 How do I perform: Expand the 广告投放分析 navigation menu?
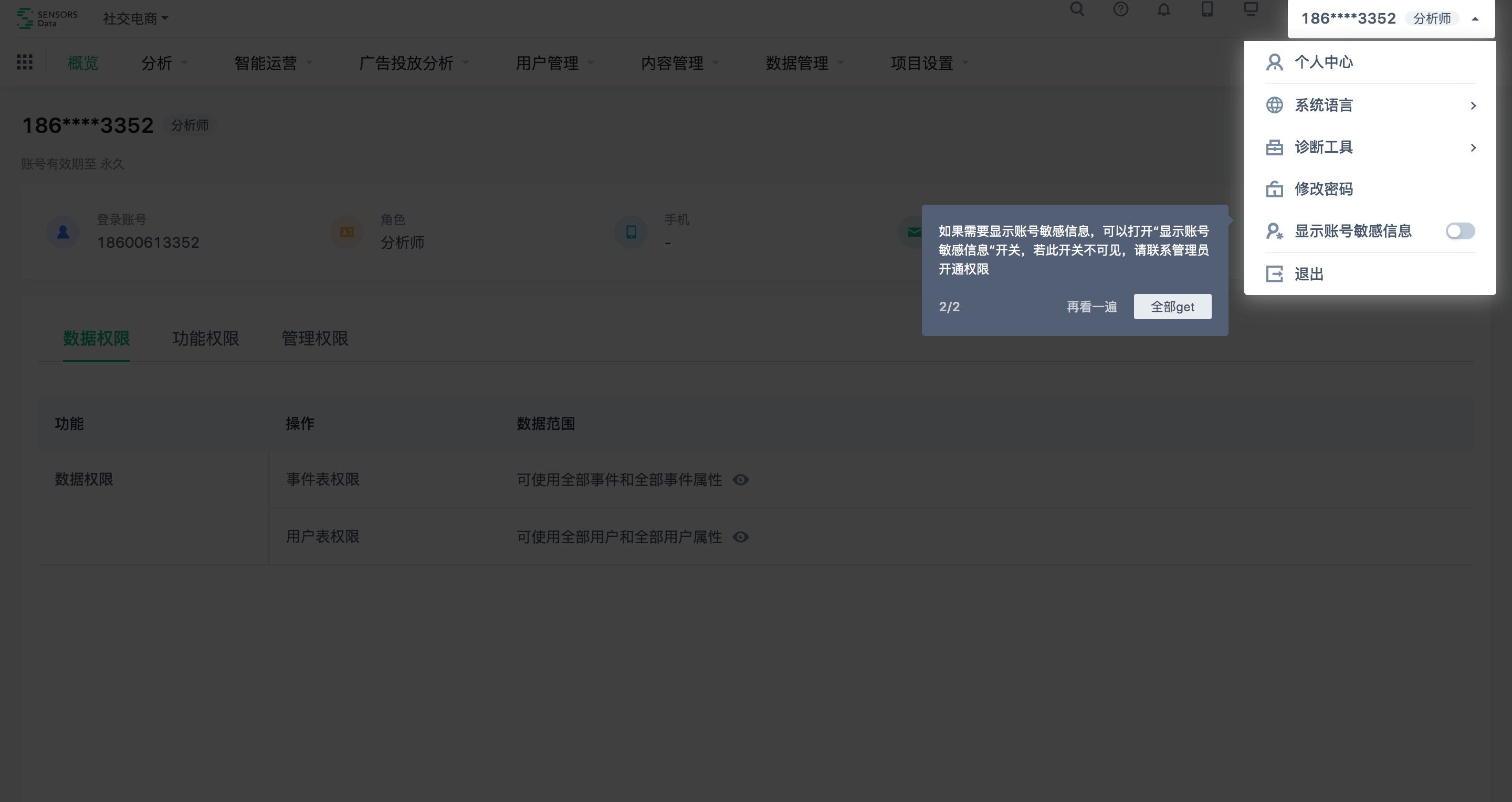click(414, 63)
